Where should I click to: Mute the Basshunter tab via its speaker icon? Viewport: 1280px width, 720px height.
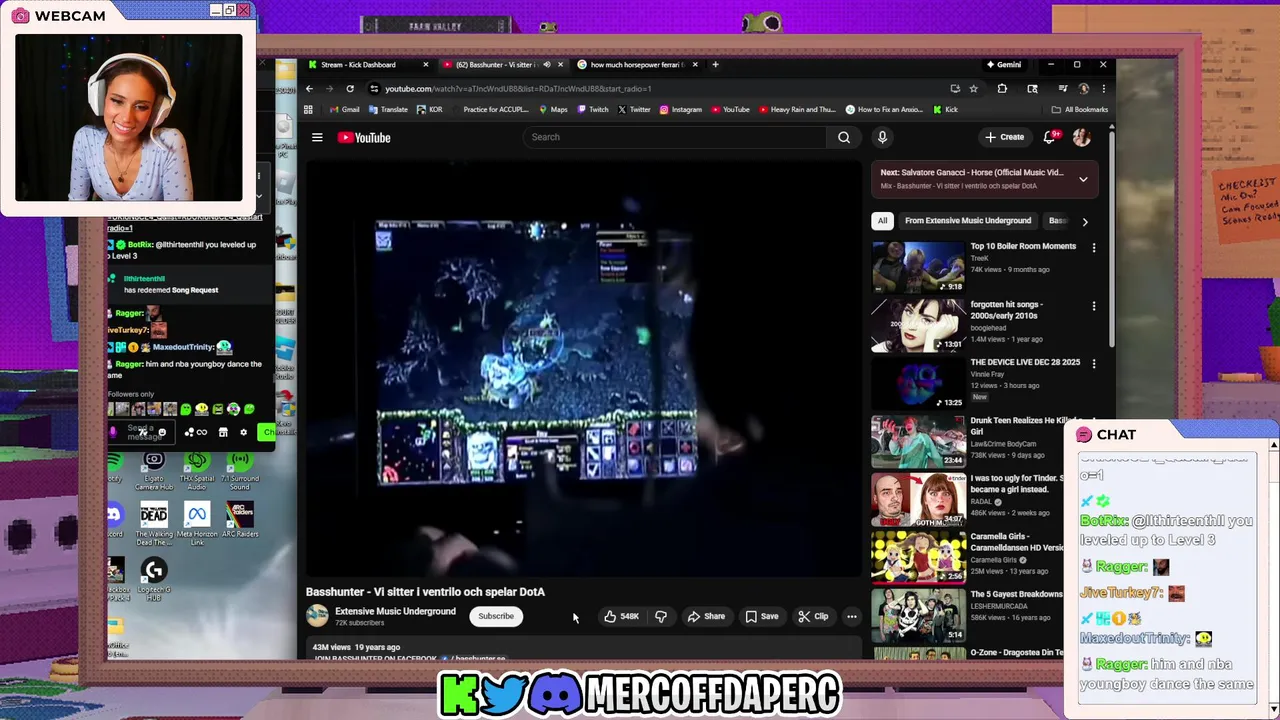[x=546, y=65]
